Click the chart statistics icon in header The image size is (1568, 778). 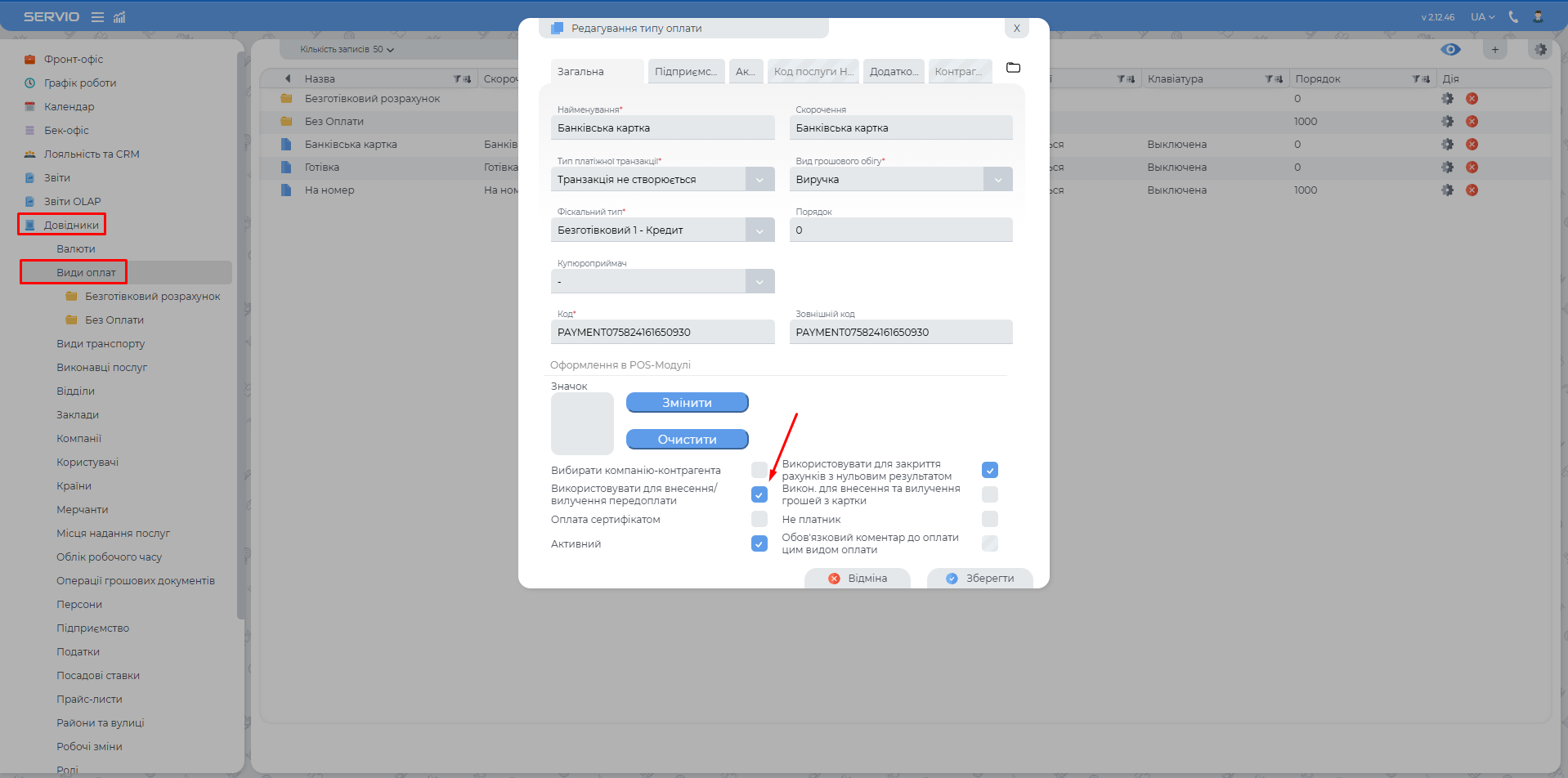(x=119, y=17)
